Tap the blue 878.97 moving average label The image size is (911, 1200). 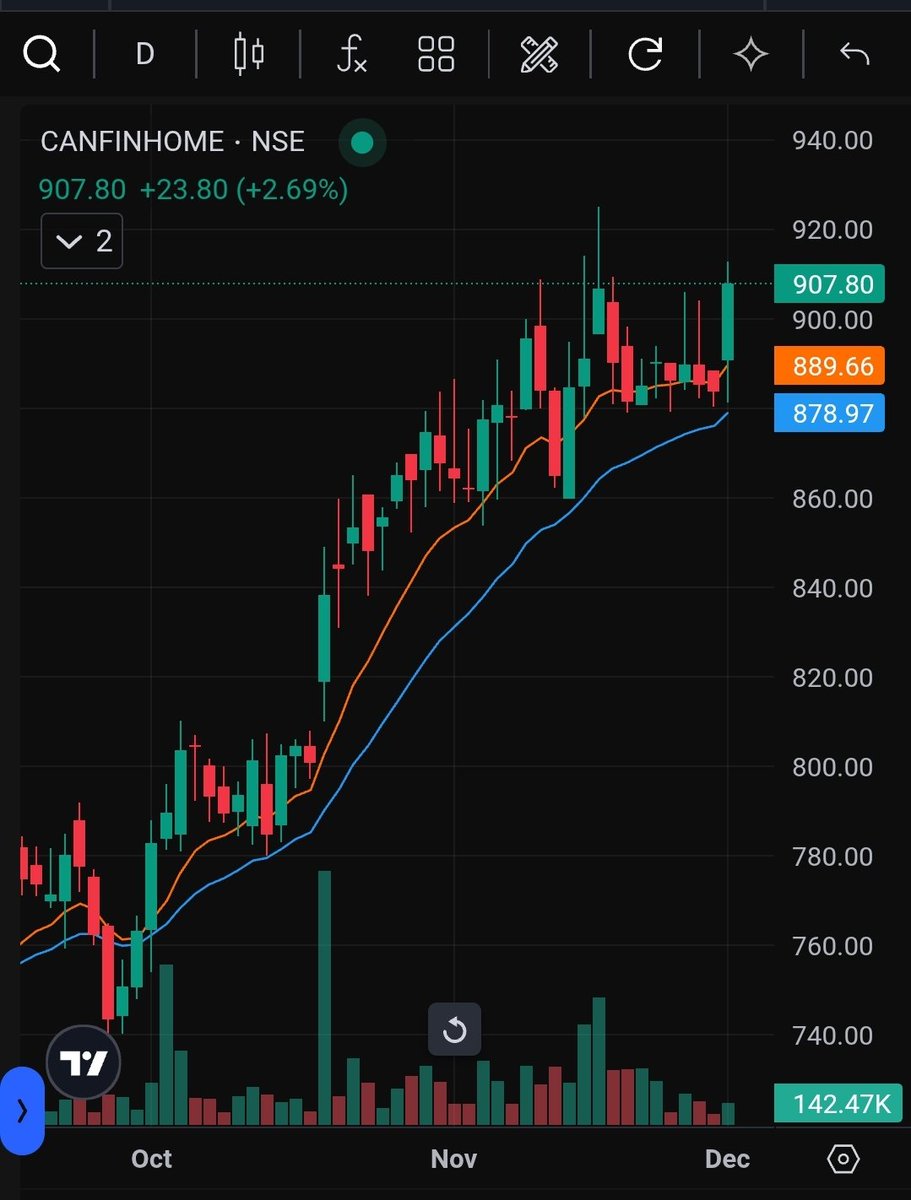coord(830,412)
